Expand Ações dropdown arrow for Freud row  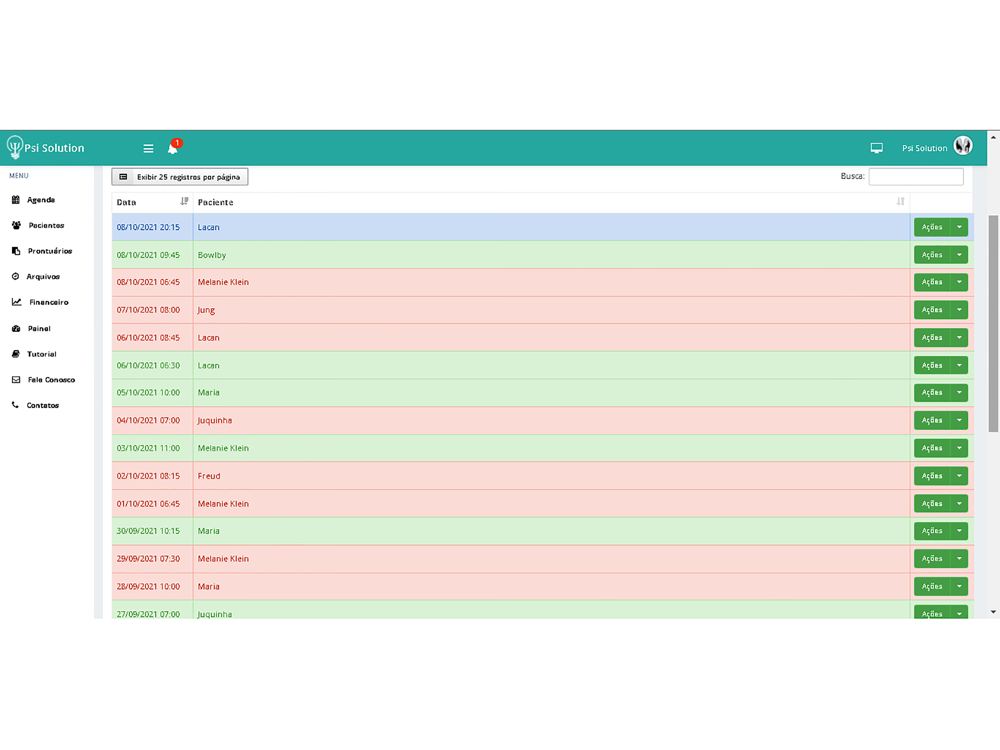coord(959,476)
